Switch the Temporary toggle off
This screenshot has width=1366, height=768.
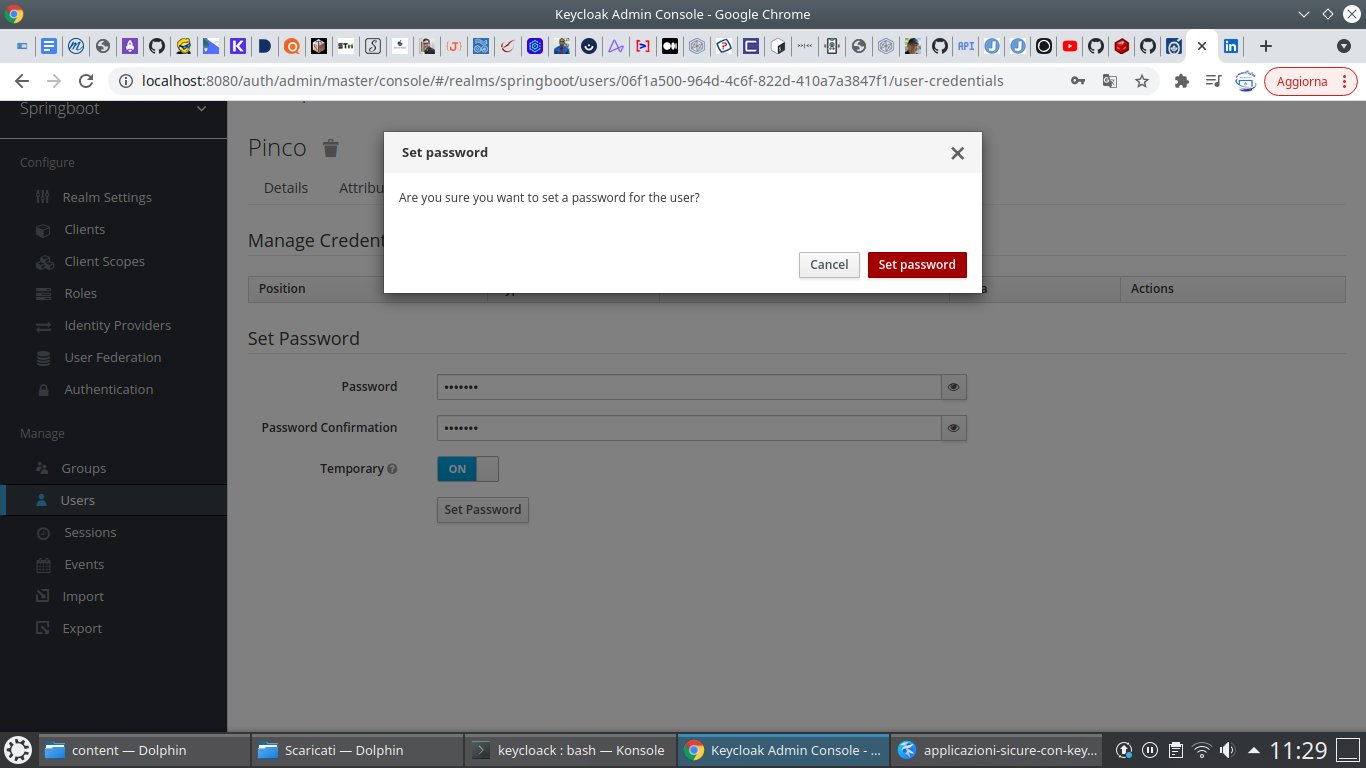pos(468,469)
